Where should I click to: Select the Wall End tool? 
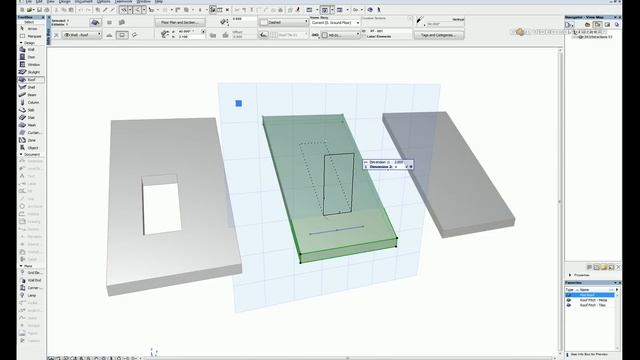[31, 280]
